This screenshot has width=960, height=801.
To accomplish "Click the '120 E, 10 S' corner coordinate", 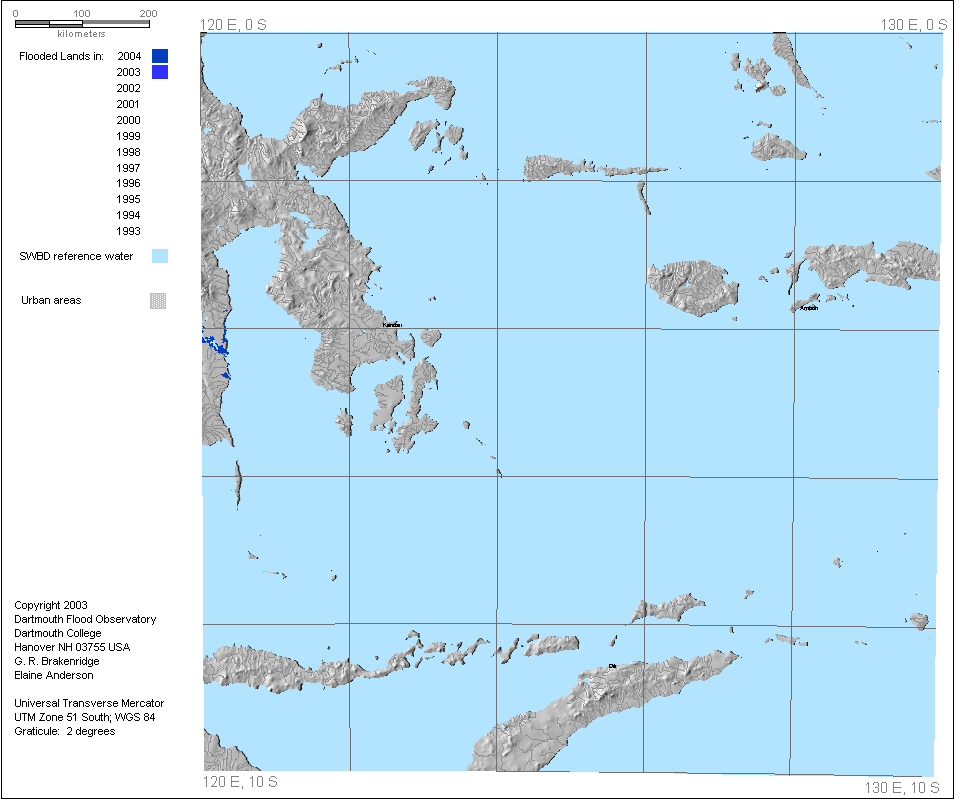I will [x=240, y=781].
